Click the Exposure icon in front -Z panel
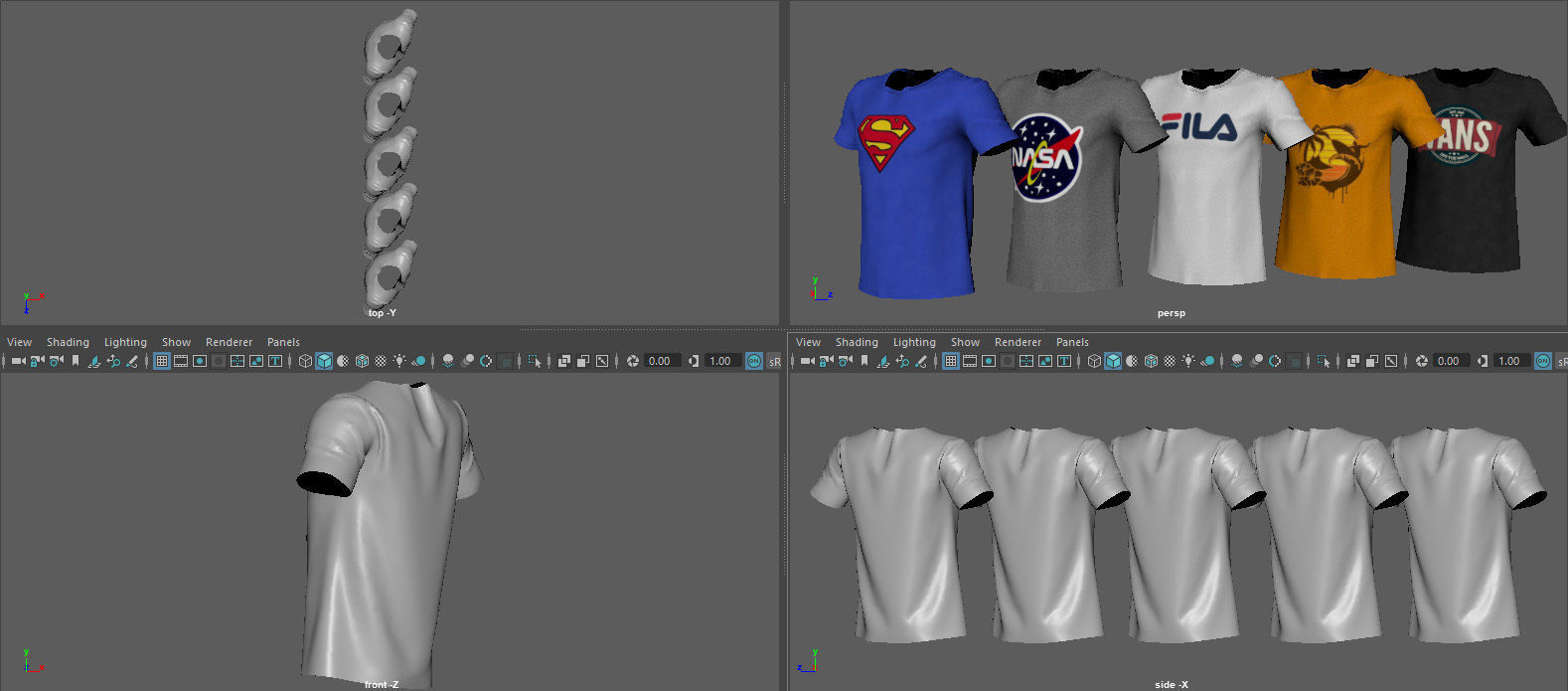Image resolution: width=1568 pixels, height=691 pixels. pos(632,361)
